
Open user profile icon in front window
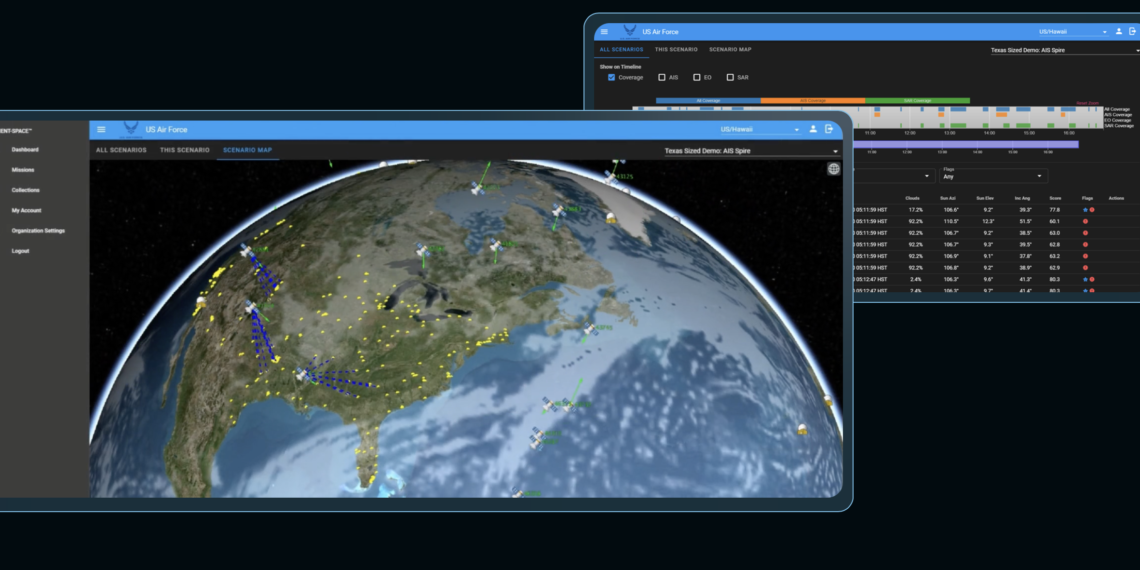(x=814, y=129)
